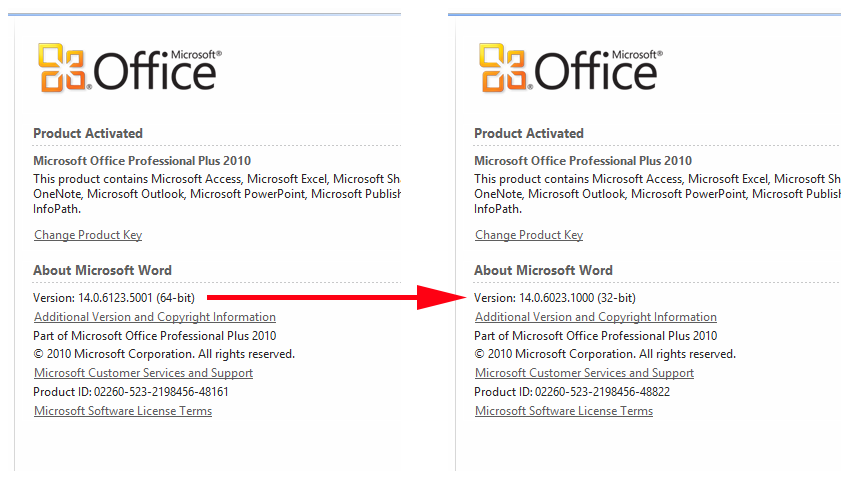
Task: View Microsoft Software License Terms below Product ID ending 48161
Action: pyautogui.click(x=123, y=411)
